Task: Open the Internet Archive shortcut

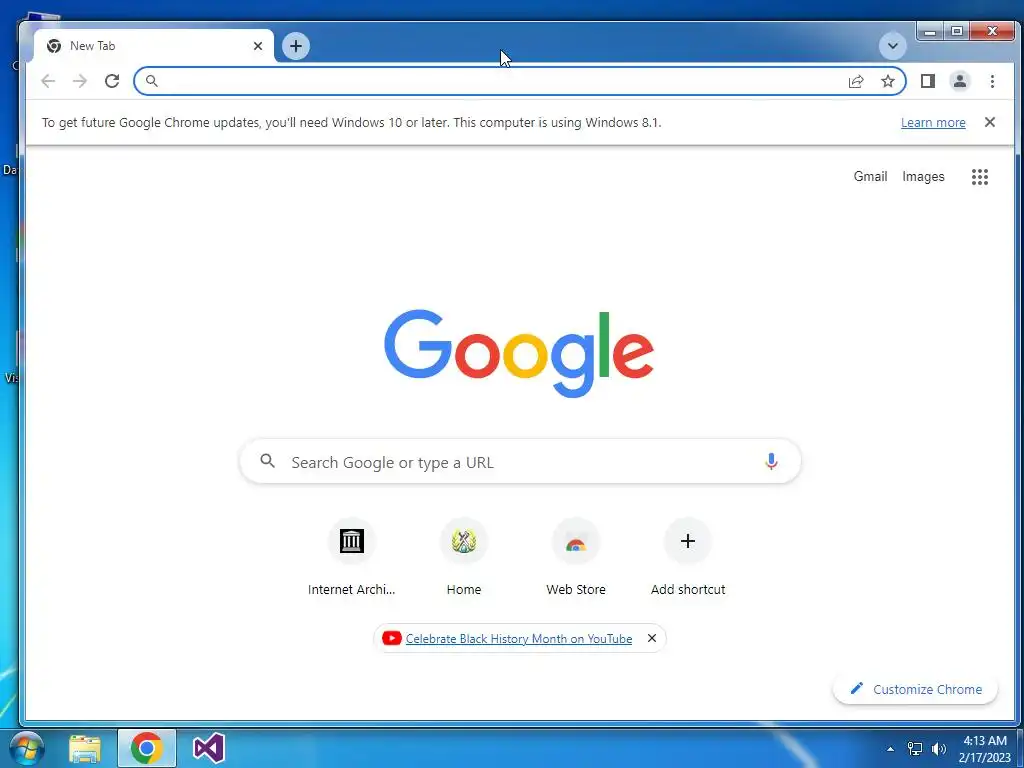Action: click(351, 558)
